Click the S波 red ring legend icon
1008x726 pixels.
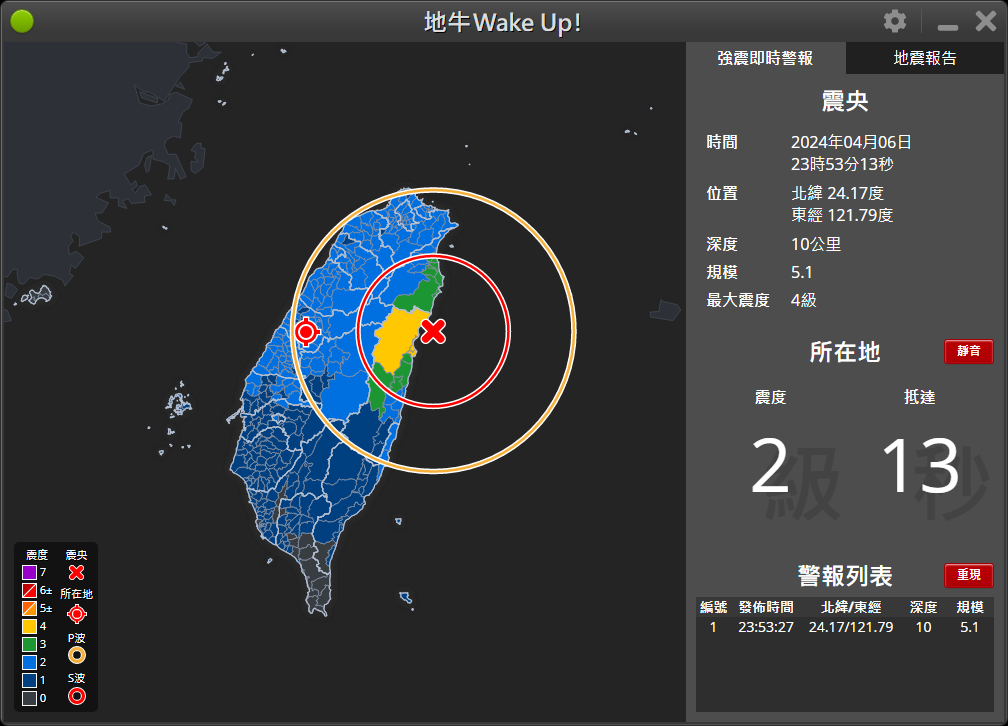[x=76, y=696]
